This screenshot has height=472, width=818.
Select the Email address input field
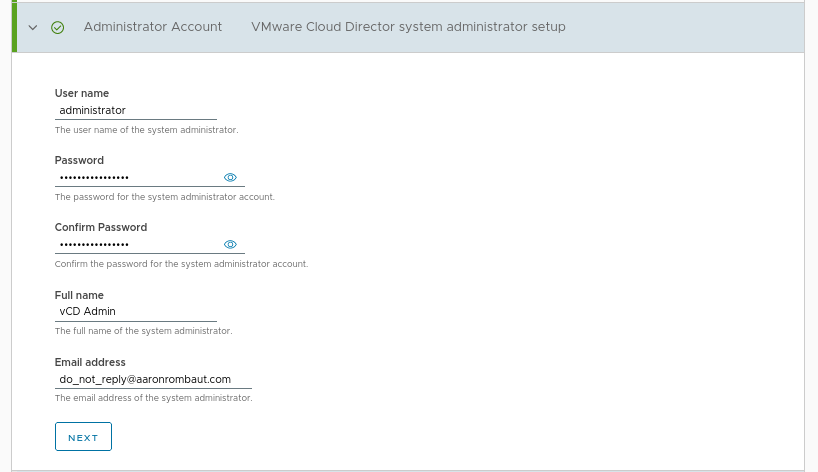(152, 379)
